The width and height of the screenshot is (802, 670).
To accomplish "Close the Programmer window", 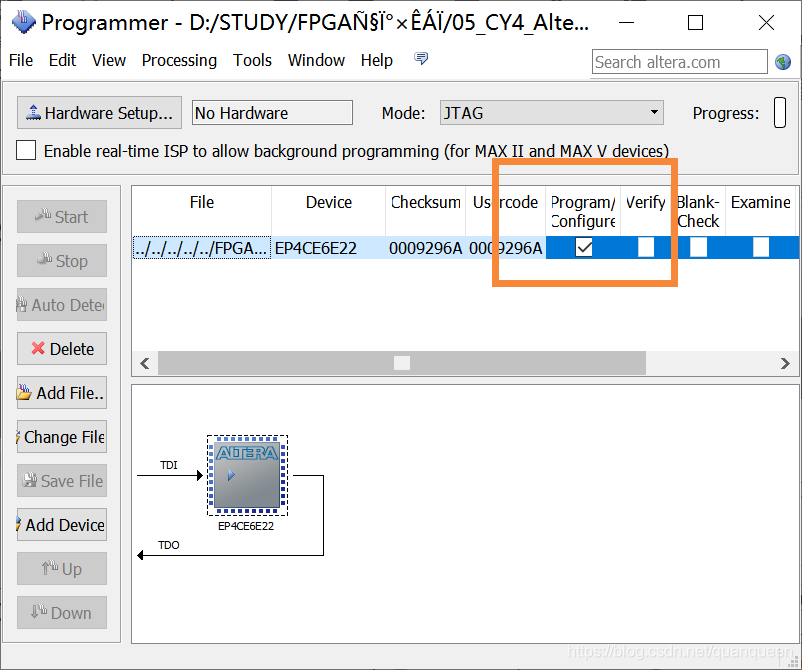I will (766, 23).
